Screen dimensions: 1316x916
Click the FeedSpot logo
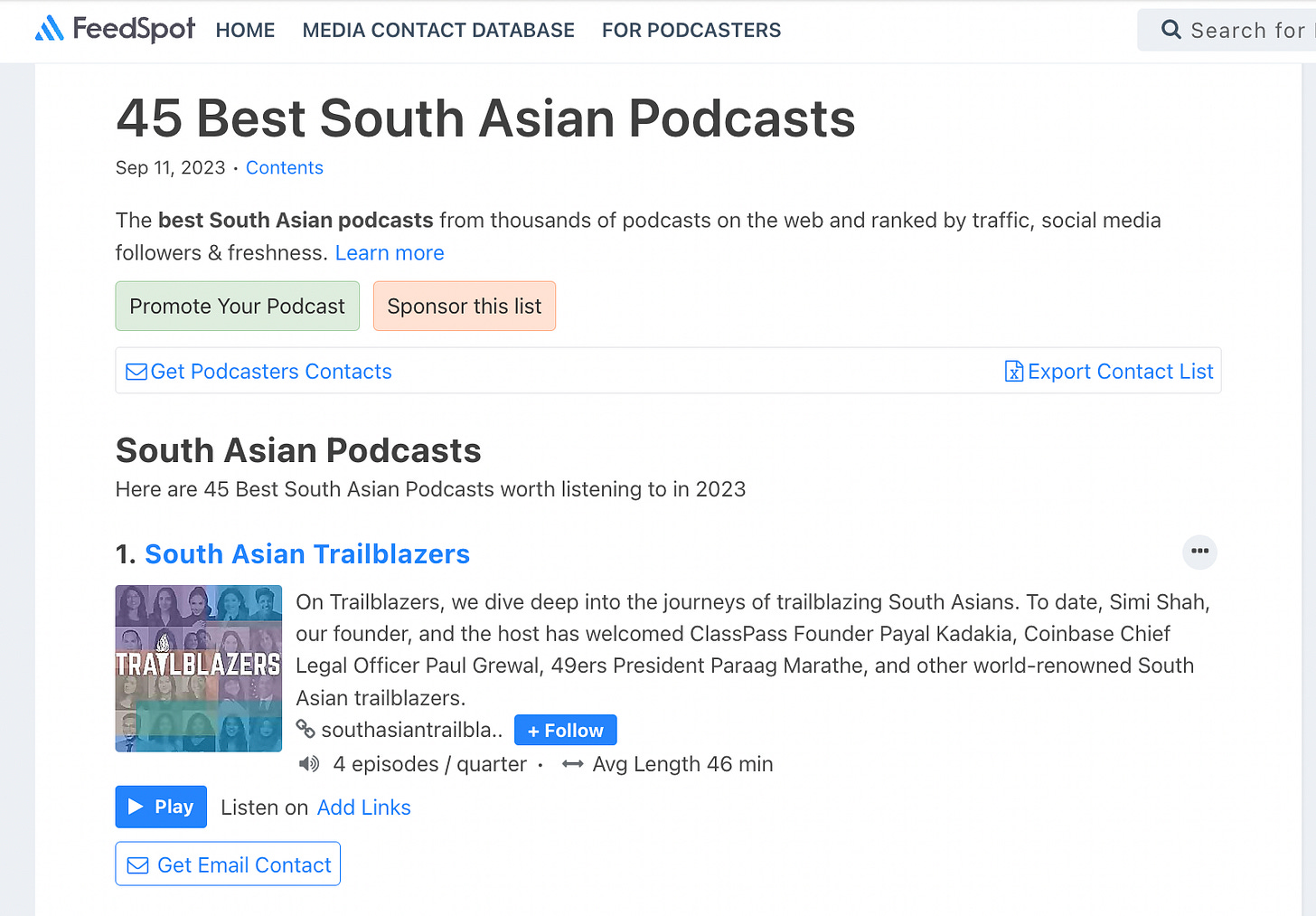(115, 29)
